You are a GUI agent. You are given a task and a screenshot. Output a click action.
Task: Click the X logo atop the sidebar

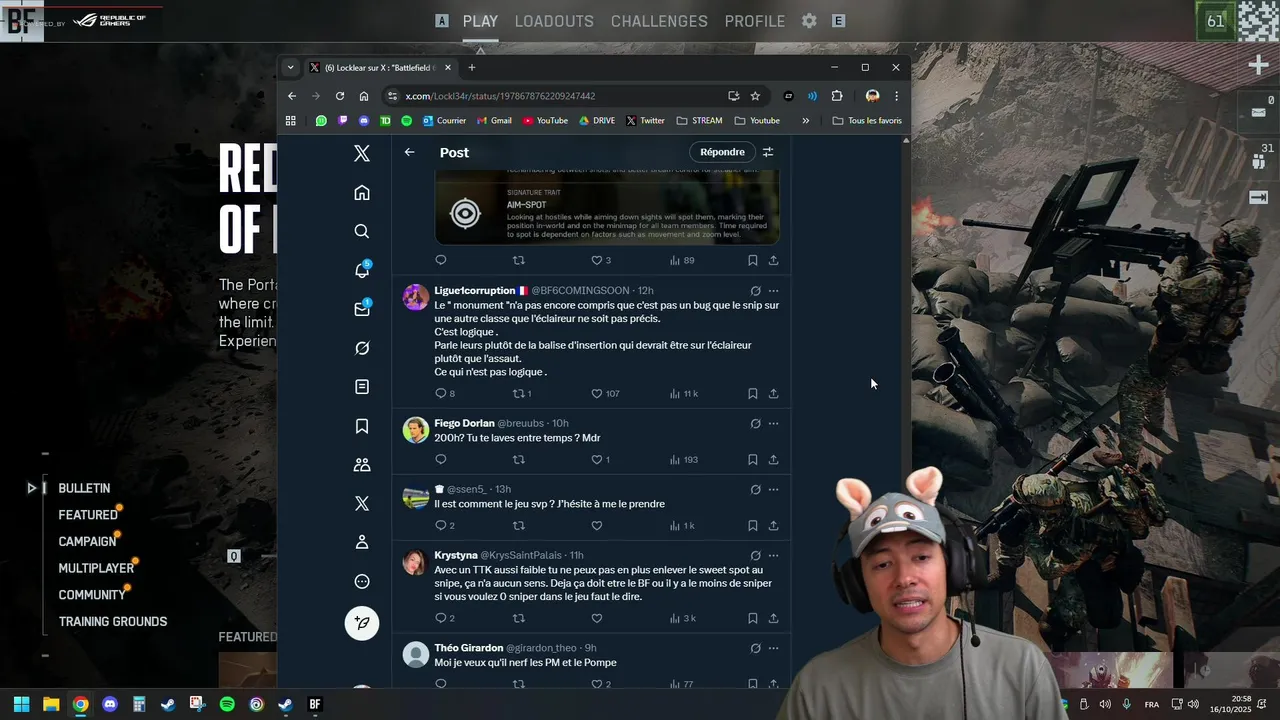pyautogui.click(x=362, y=153)
